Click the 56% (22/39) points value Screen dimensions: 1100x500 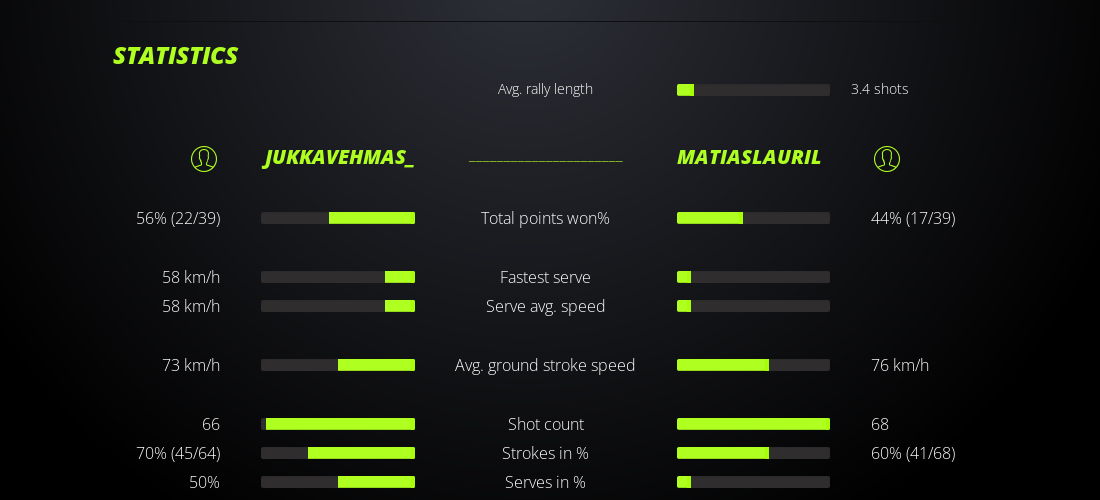(178, 218)
